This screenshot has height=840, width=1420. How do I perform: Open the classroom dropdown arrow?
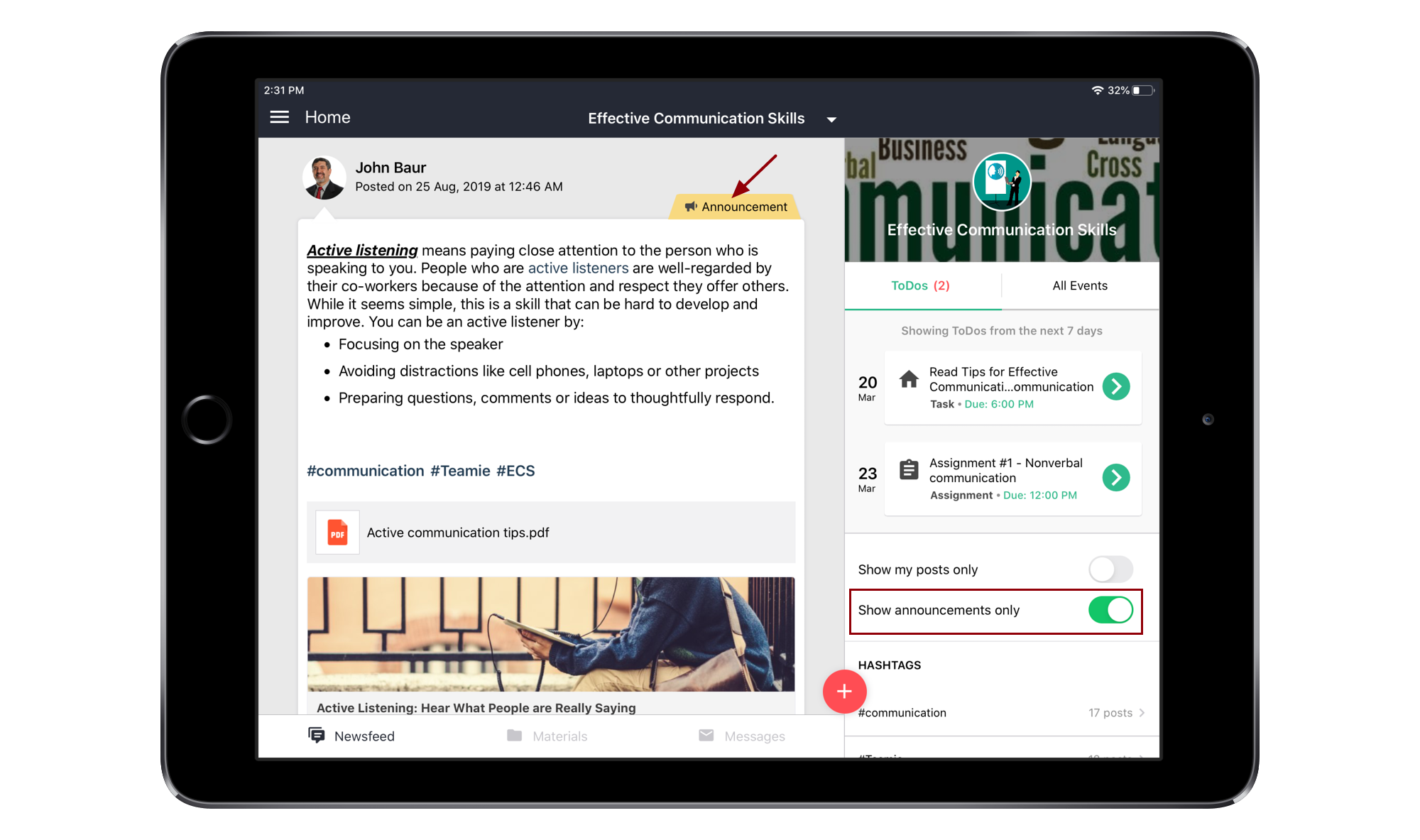(831, 119)
